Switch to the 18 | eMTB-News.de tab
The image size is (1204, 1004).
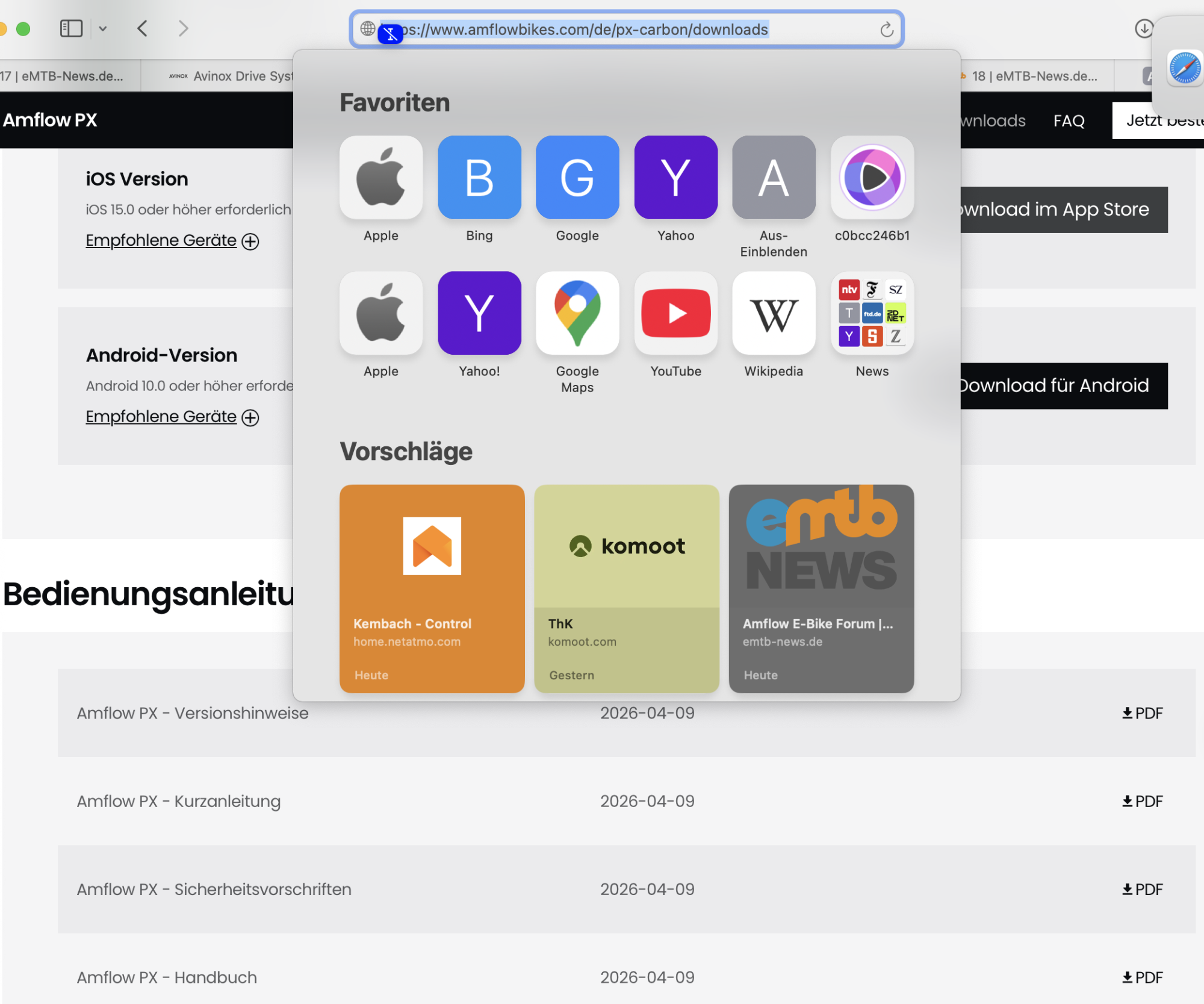(1037, 76)
